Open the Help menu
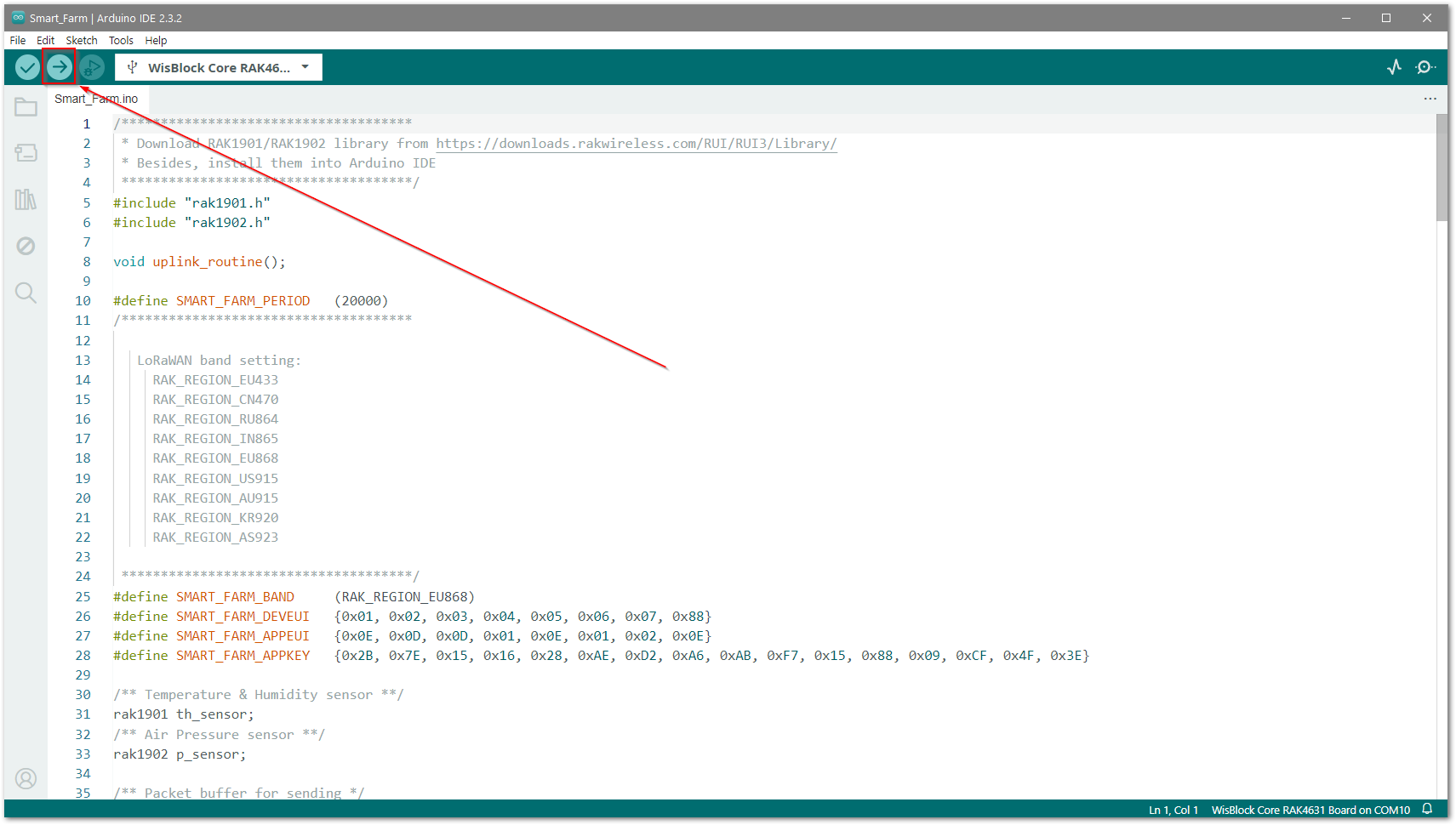This screenshot has height=825, width=1456. [x=156, y=40]
